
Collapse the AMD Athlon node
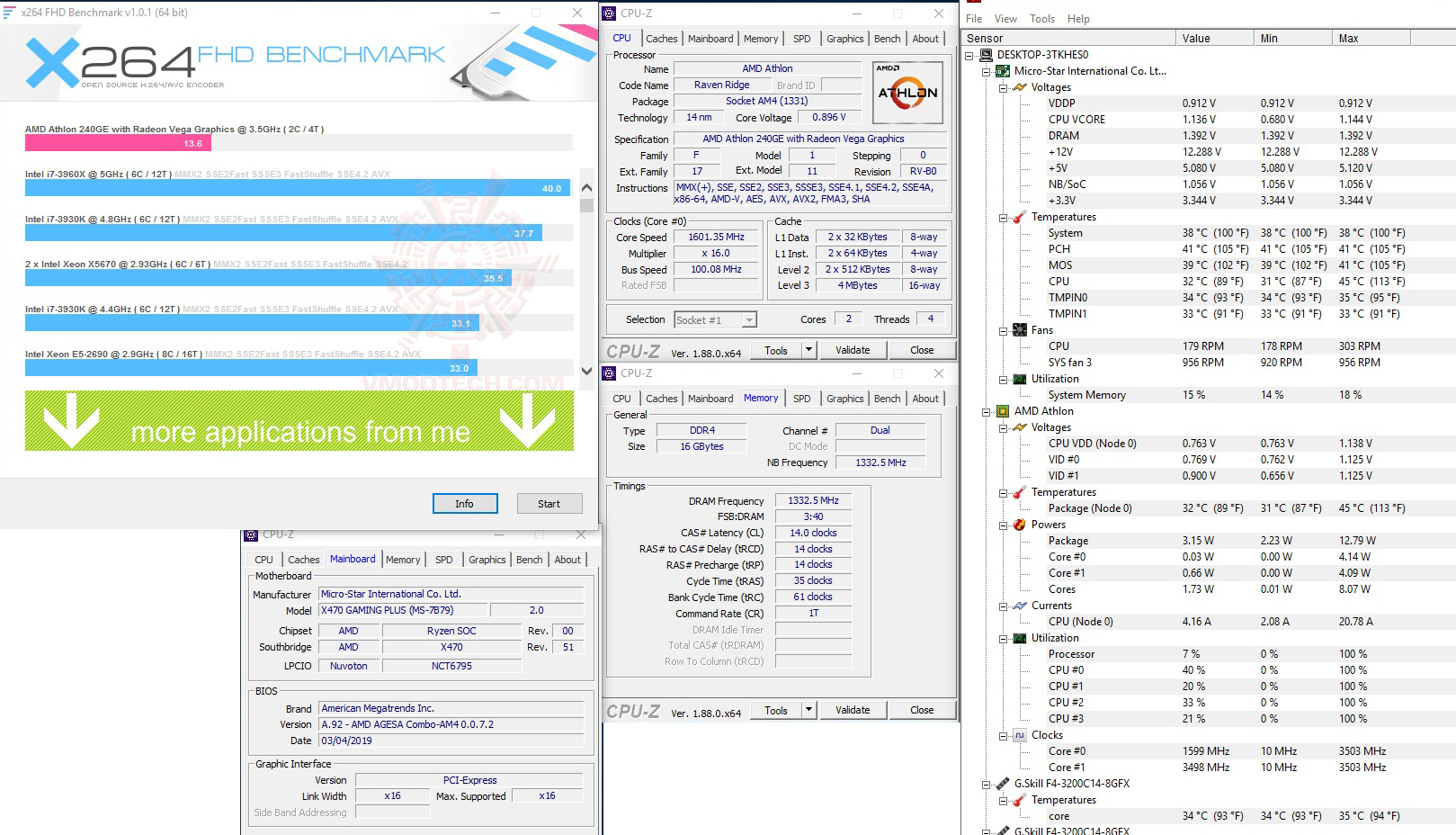tap(987, 412)
